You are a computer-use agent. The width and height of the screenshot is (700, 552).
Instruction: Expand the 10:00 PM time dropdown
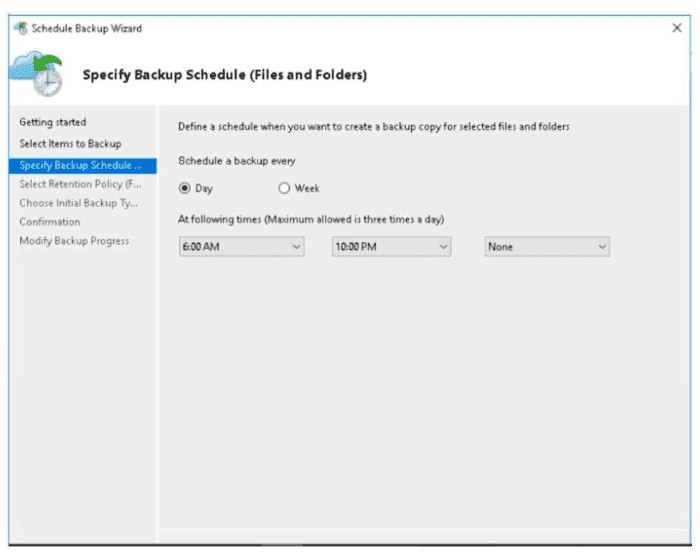[392, 246]
